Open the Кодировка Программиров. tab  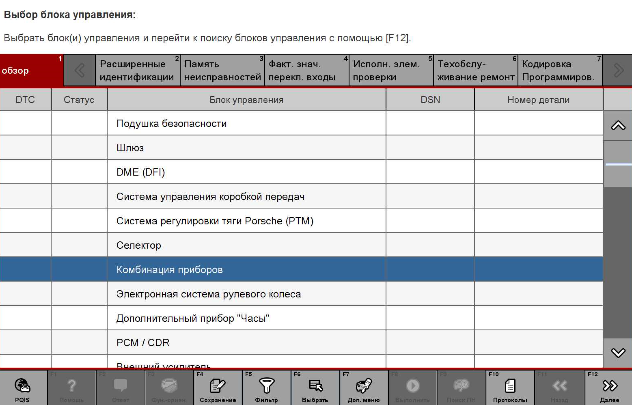click(559, 70)
